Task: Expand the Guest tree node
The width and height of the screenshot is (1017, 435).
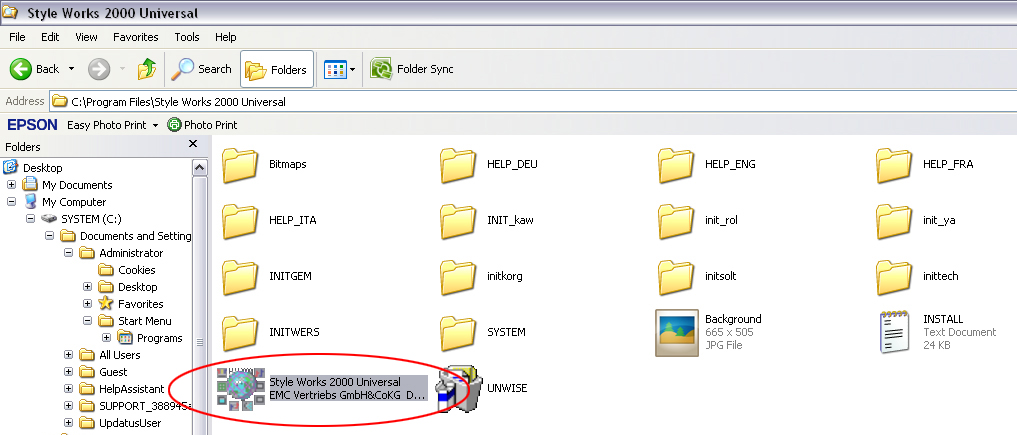Action: pos(68,371)
